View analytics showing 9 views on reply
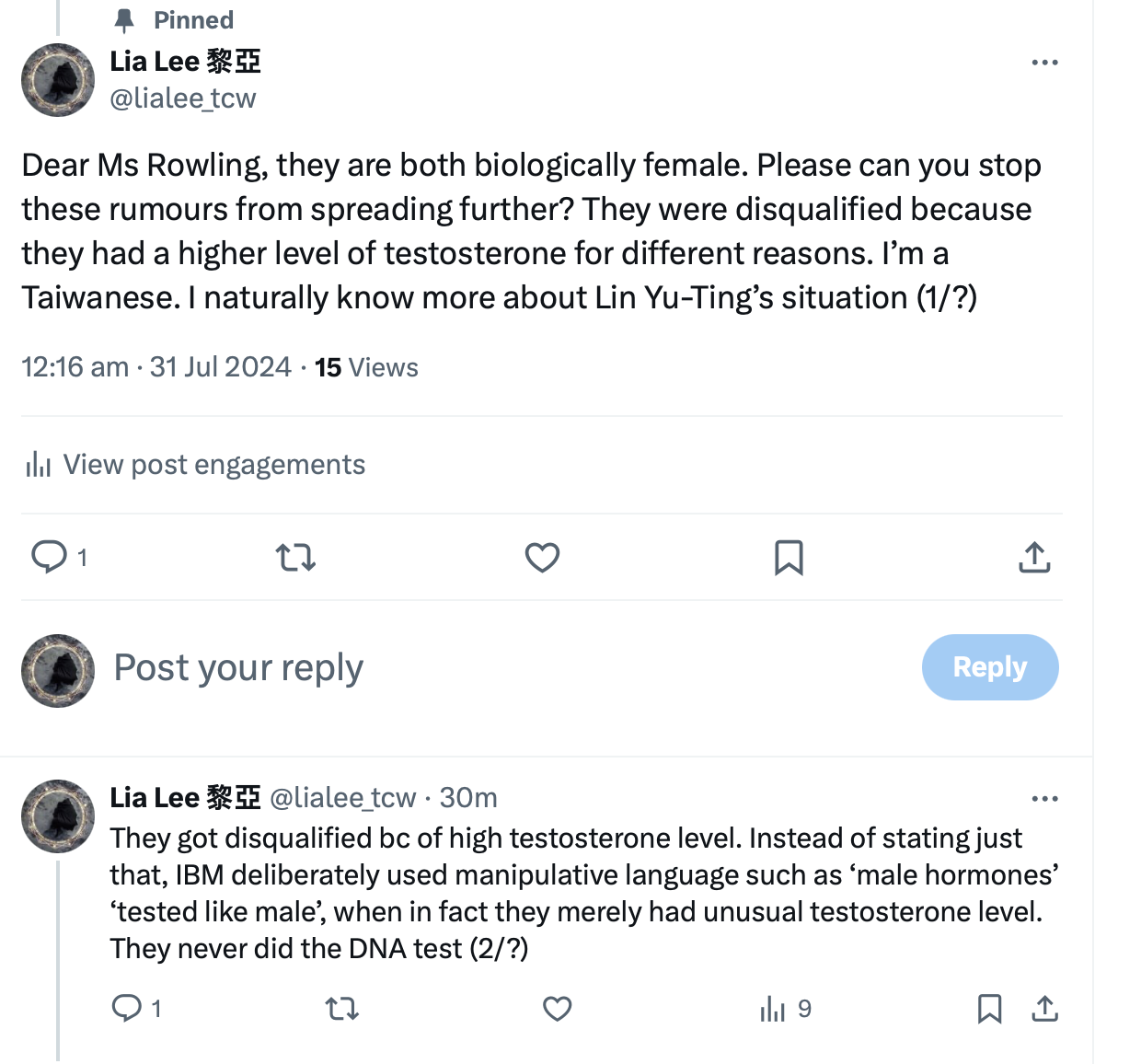 [x=785, y=1010]
